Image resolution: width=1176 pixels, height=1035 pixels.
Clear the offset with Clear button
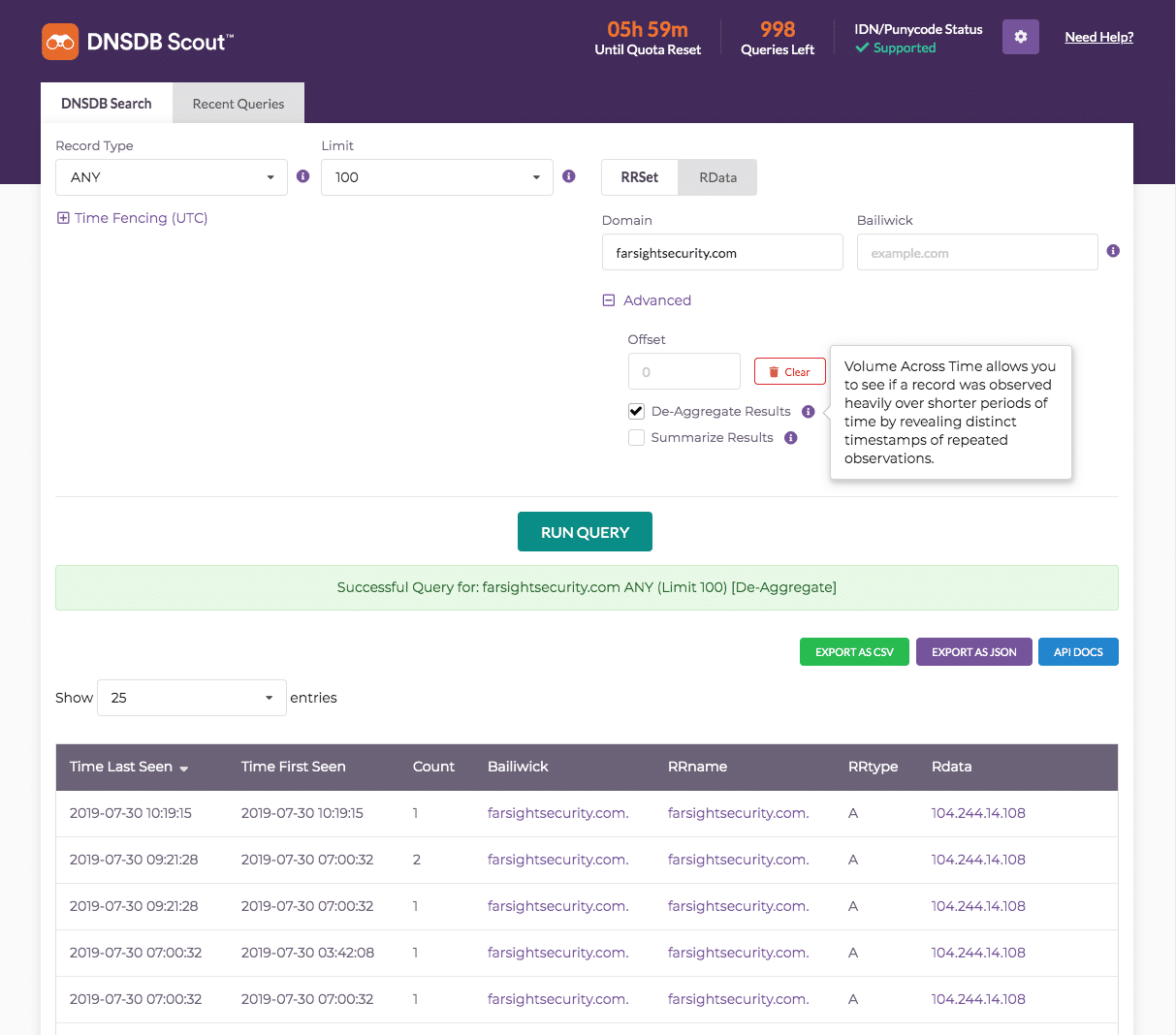click(x=790, y=372)
